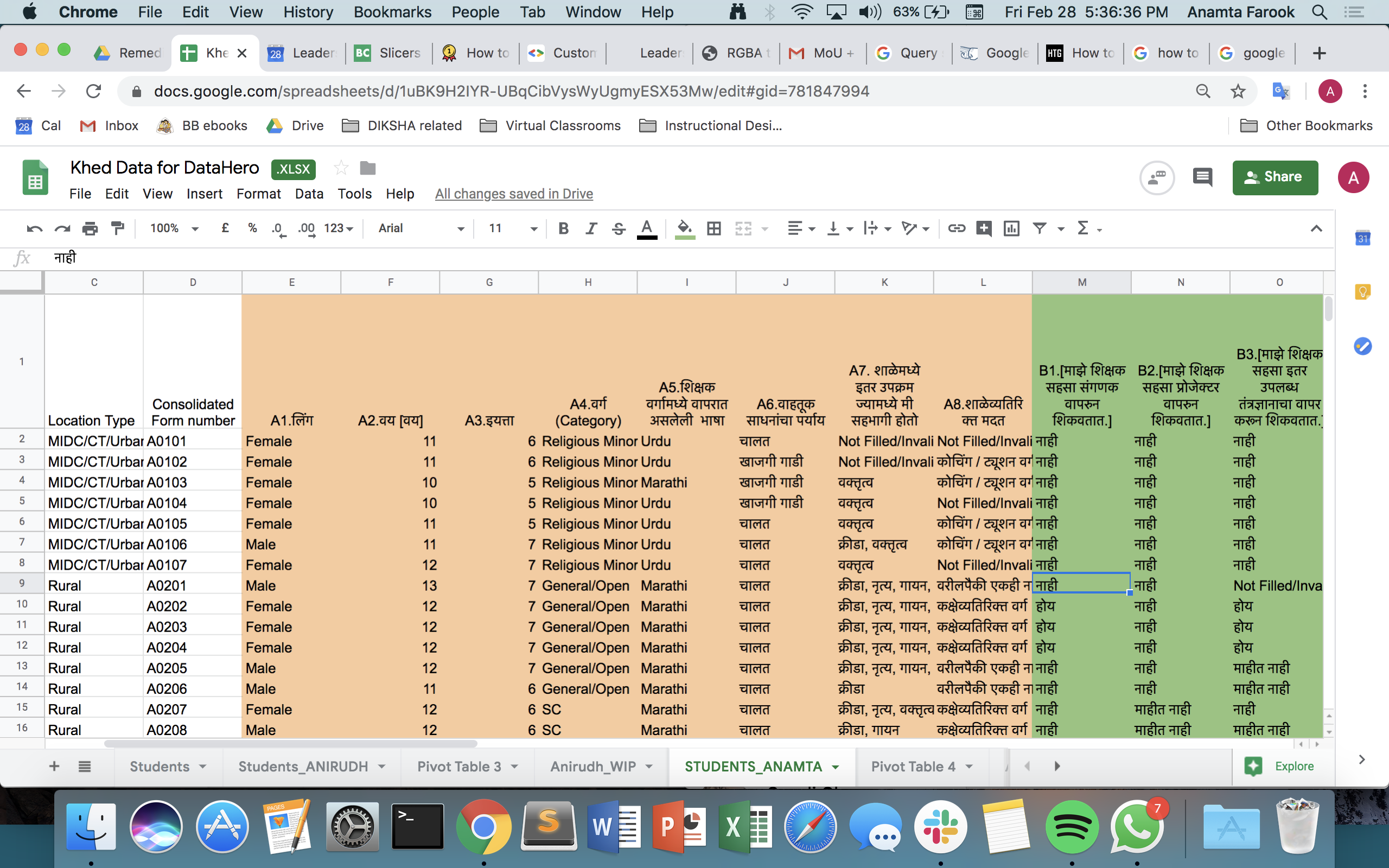Click the Explore button at bottom right
Viewport: 1389px width, 868px height.
tap(1282, 766)
